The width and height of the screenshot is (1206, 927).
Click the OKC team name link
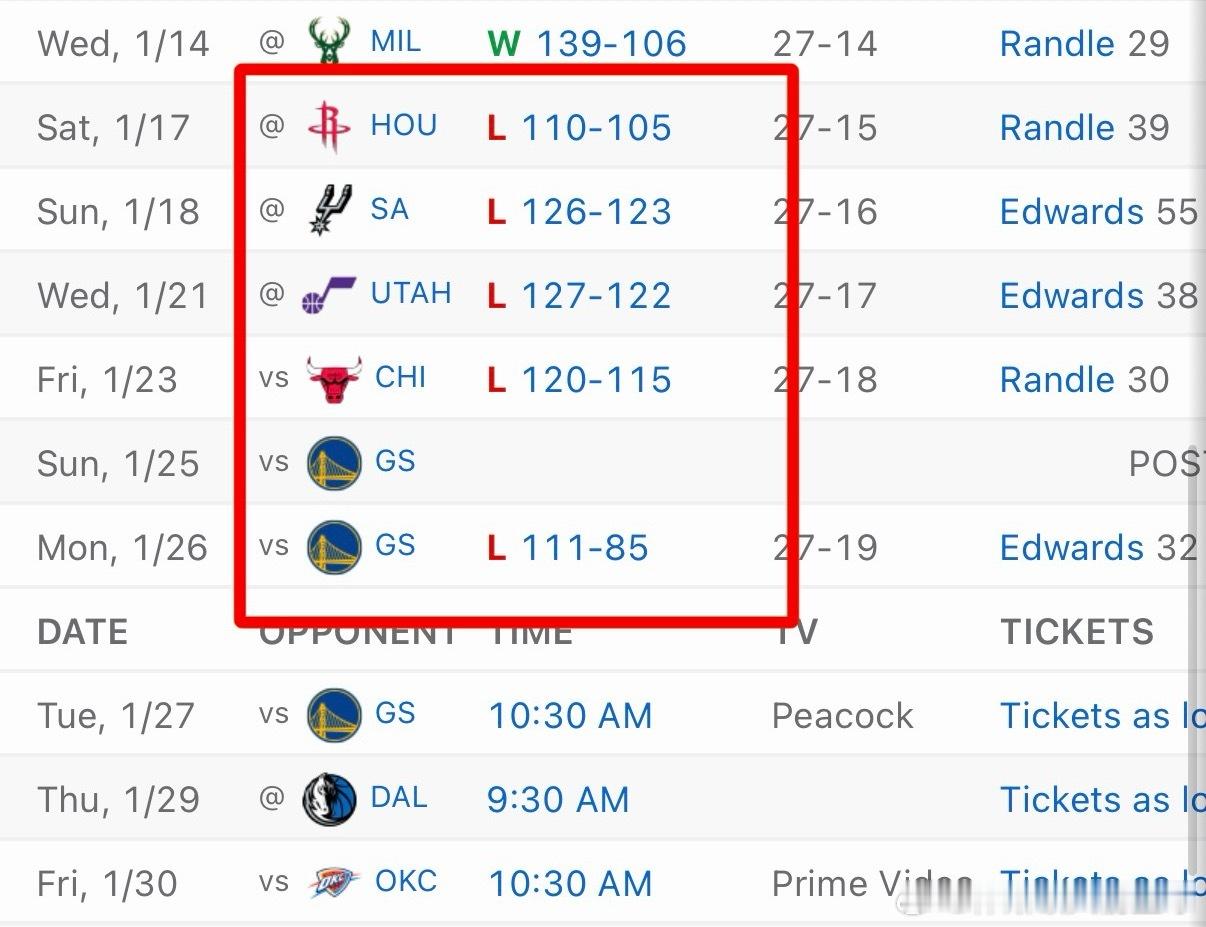[x=405, y=882]
